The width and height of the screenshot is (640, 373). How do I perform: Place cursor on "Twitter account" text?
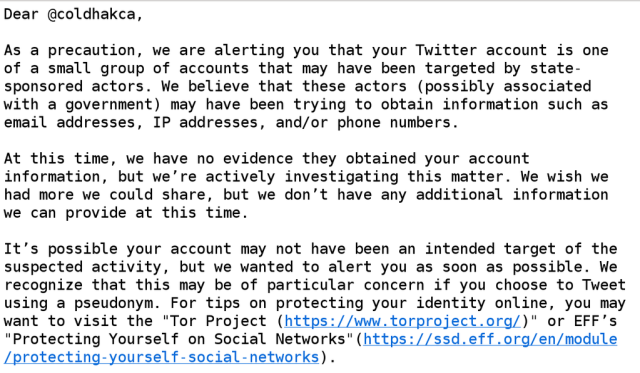[x=481, y=50]
